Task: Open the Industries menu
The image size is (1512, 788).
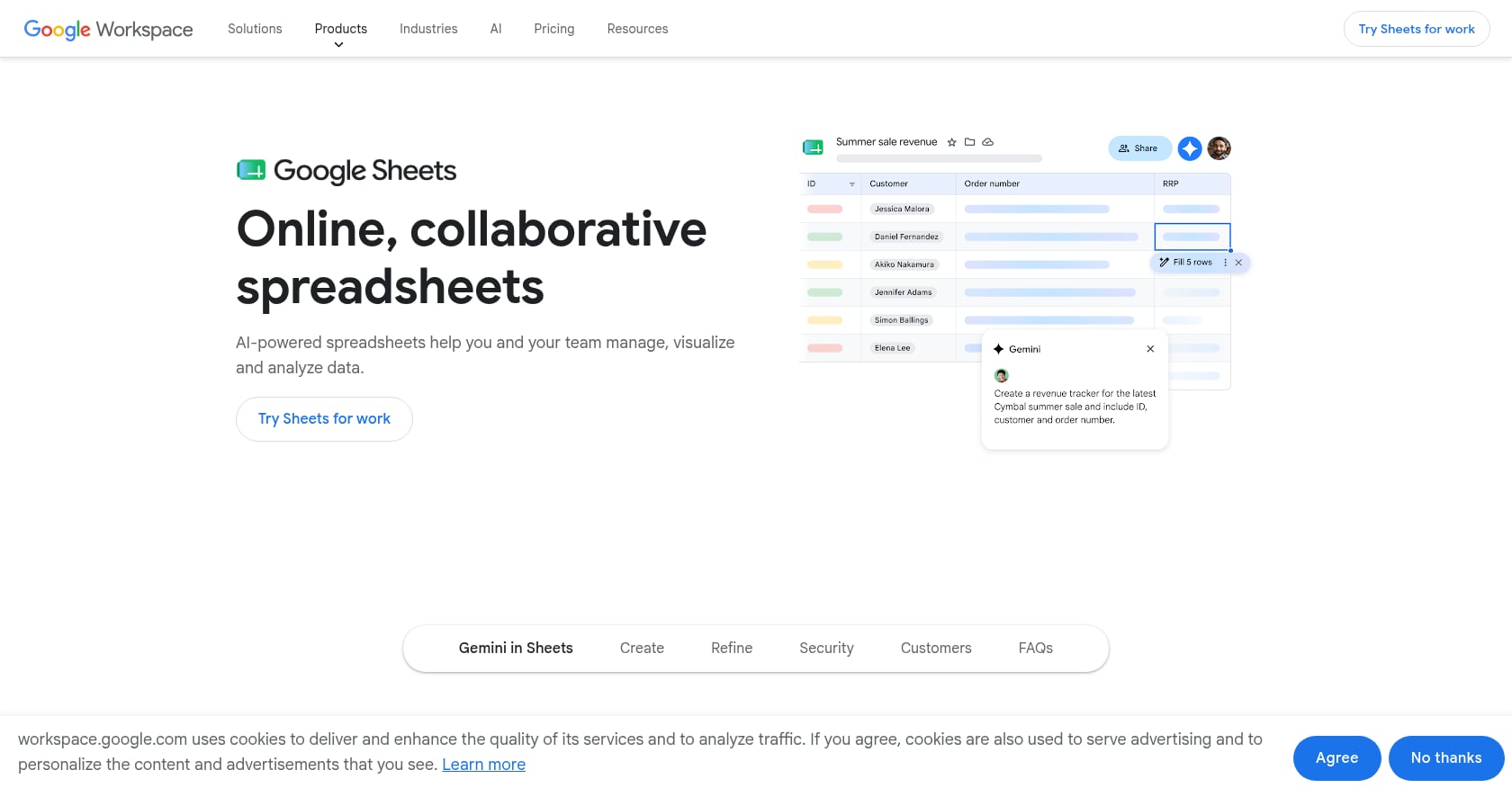Action: click(428, 29)
